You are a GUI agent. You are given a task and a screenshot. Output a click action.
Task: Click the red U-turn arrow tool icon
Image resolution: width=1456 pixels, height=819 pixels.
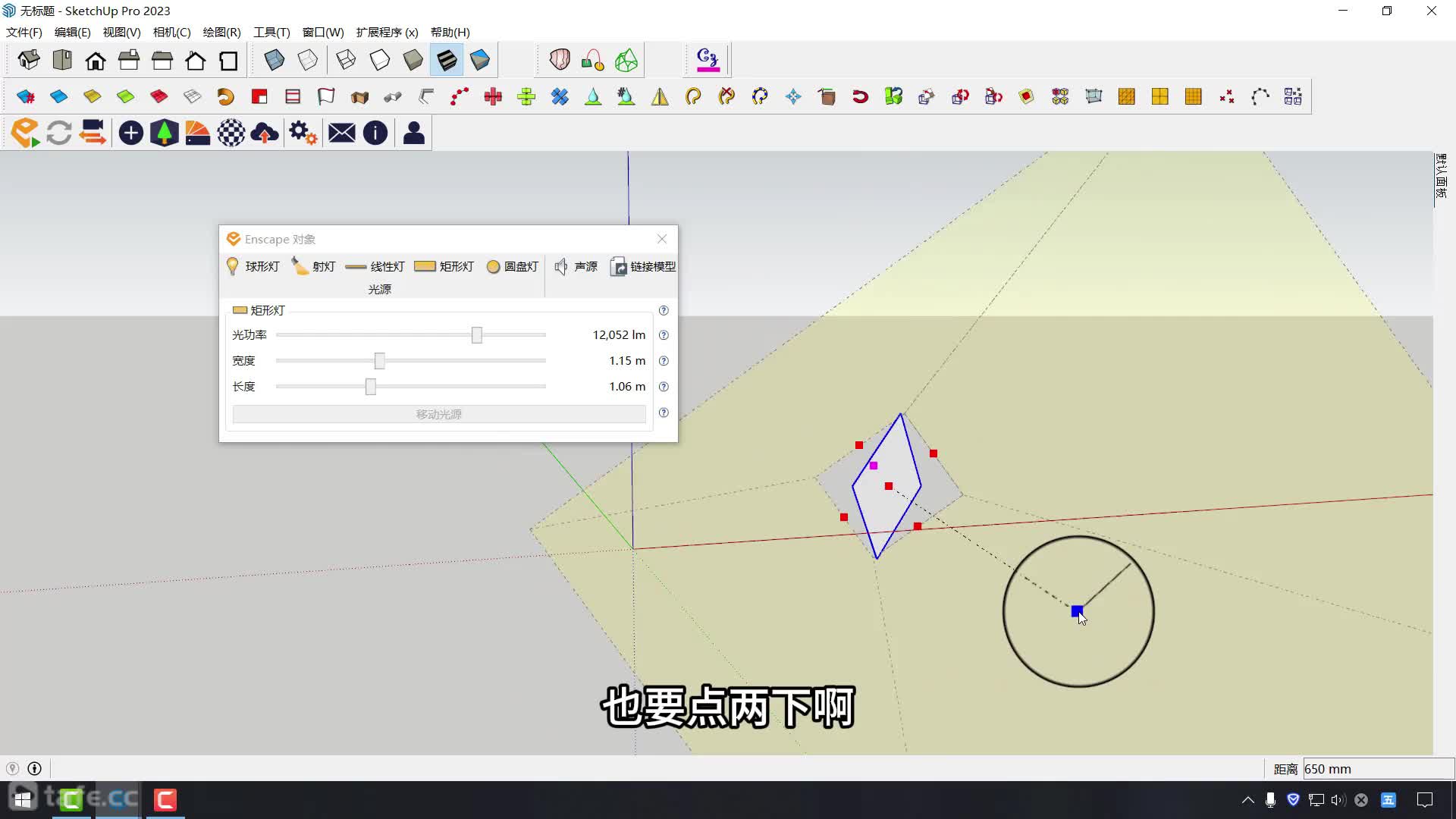[860, 96]
